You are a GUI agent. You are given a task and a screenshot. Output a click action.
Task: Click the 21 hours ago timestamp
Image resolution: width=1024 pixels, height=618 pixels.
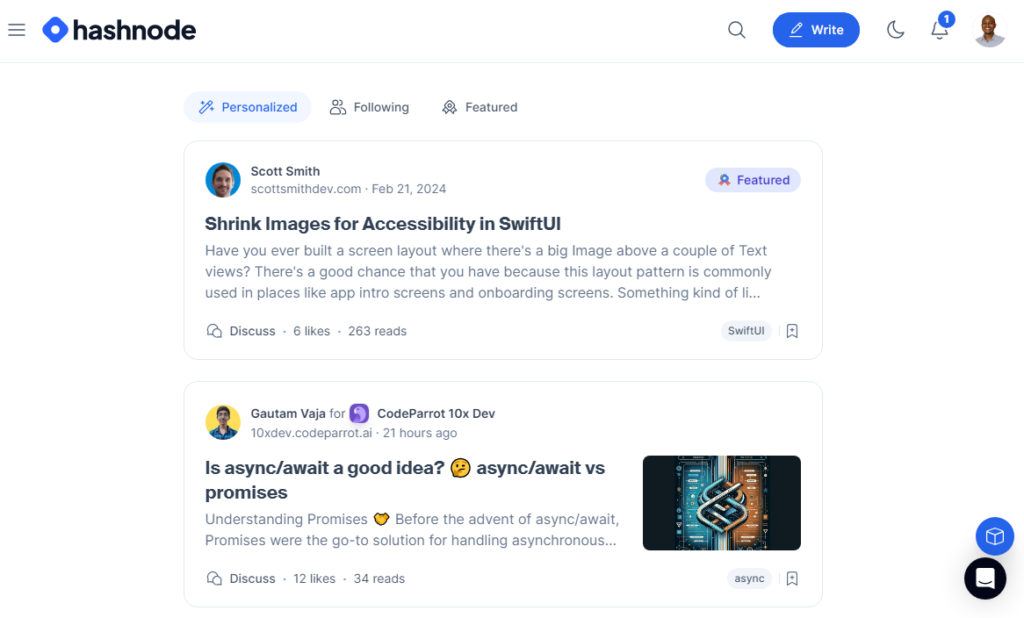point(420,433)
